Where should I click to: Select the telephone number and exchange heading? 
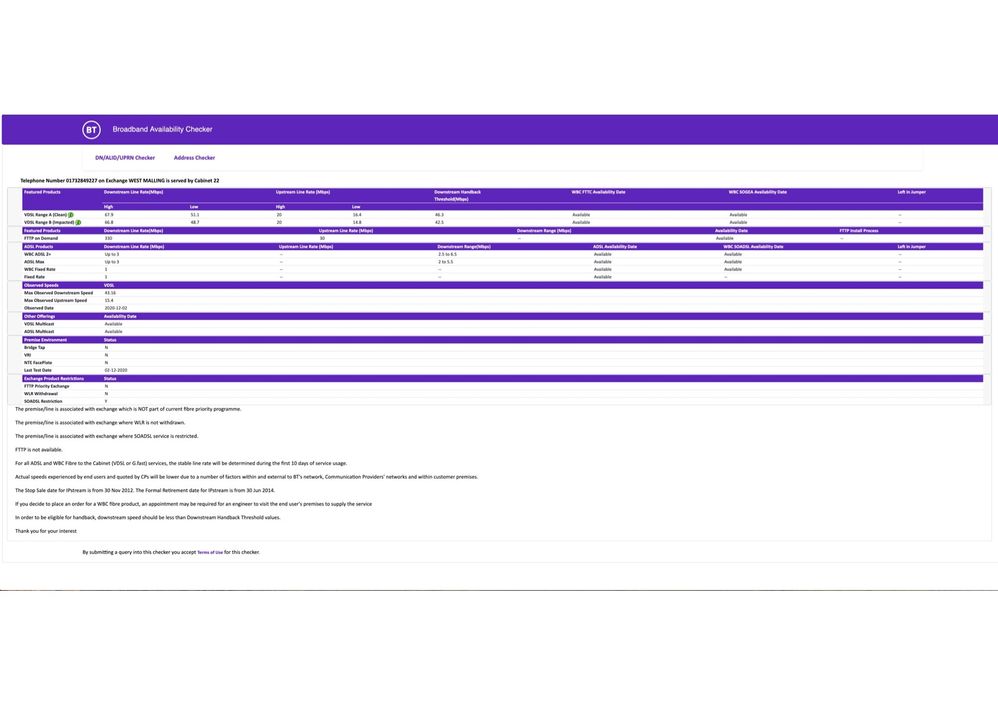120,181
